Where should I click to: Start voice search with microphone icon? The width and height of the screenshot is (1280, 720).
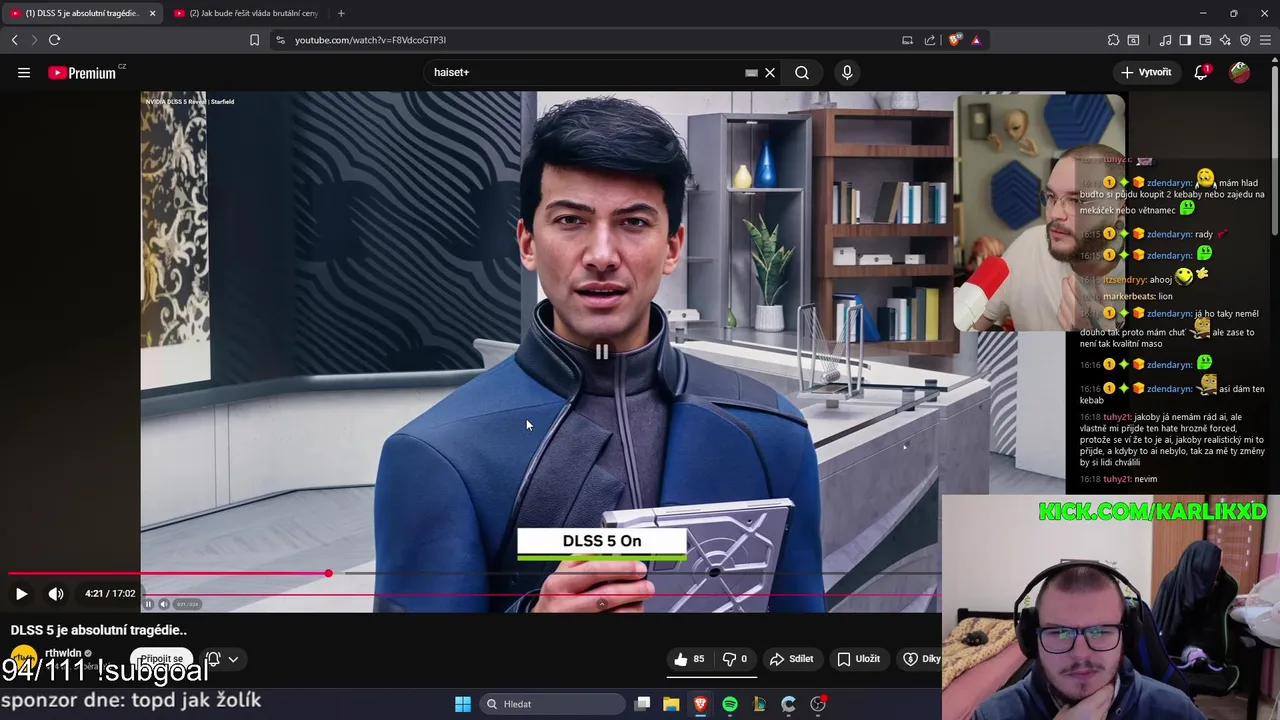click(x=847, y=72)
